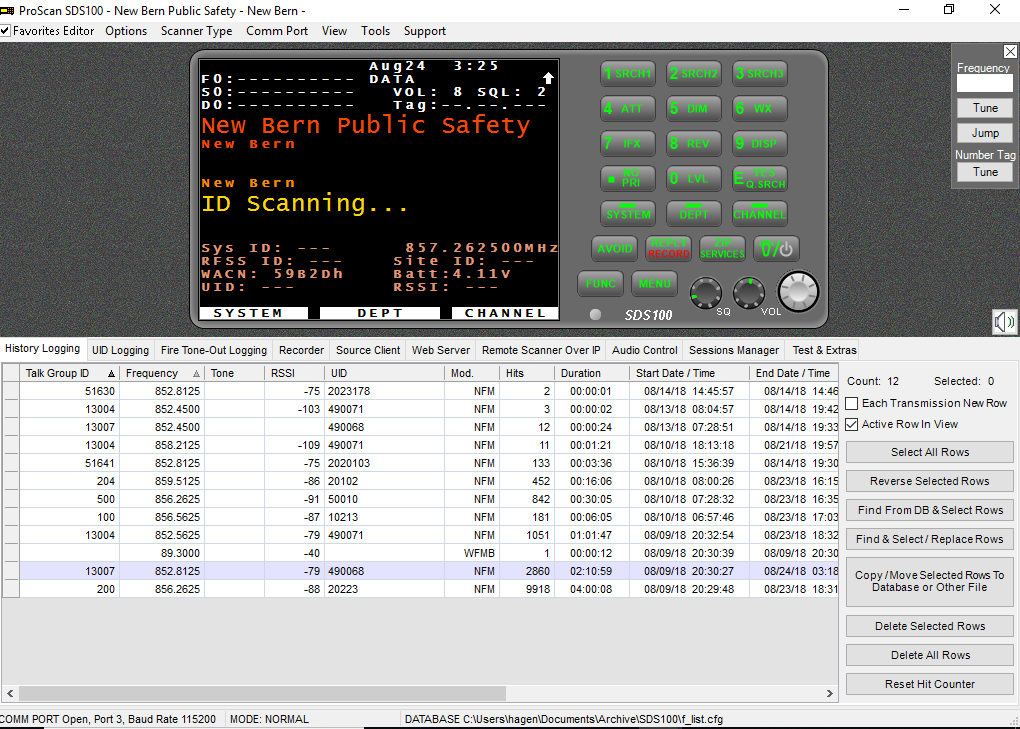Enable Each Transmission New Row

852,403
